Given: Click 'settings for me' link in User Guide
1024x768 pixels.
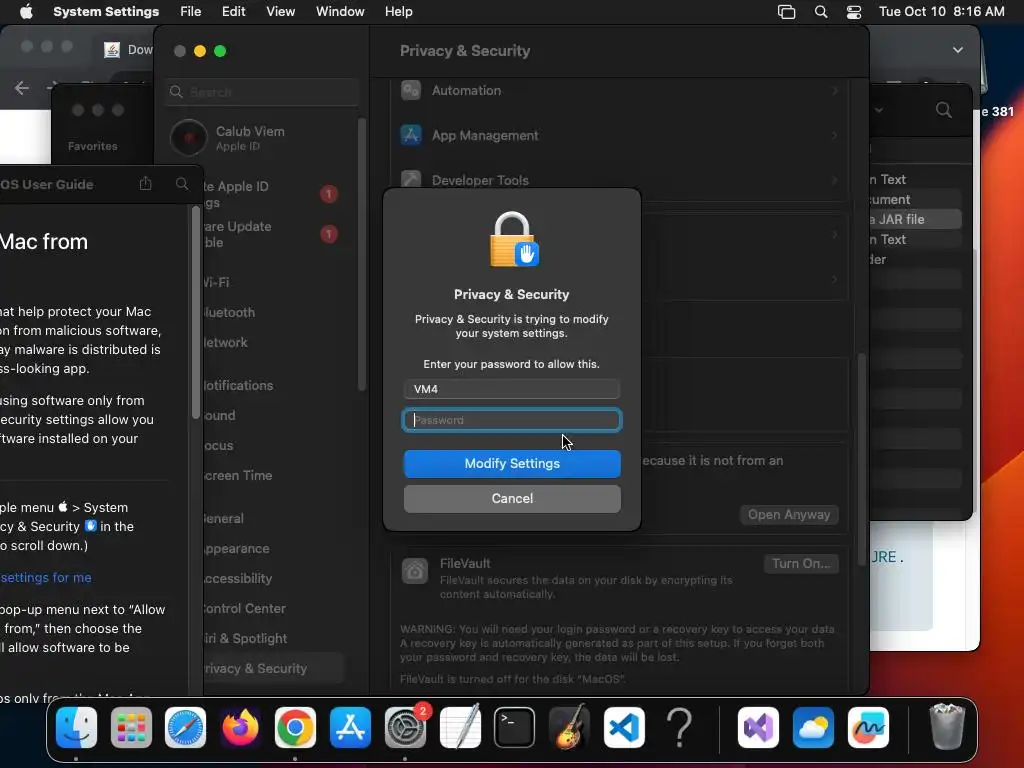Looking at the screenshot, I should [x=46, y=577].
